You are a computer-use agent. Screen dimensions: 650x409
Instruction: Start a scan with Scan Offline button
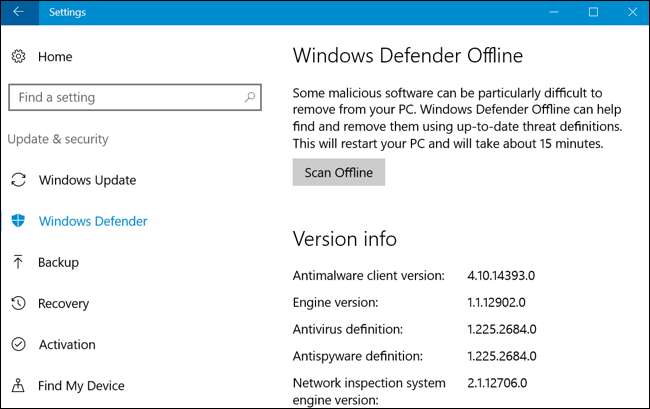pos(338,173)
